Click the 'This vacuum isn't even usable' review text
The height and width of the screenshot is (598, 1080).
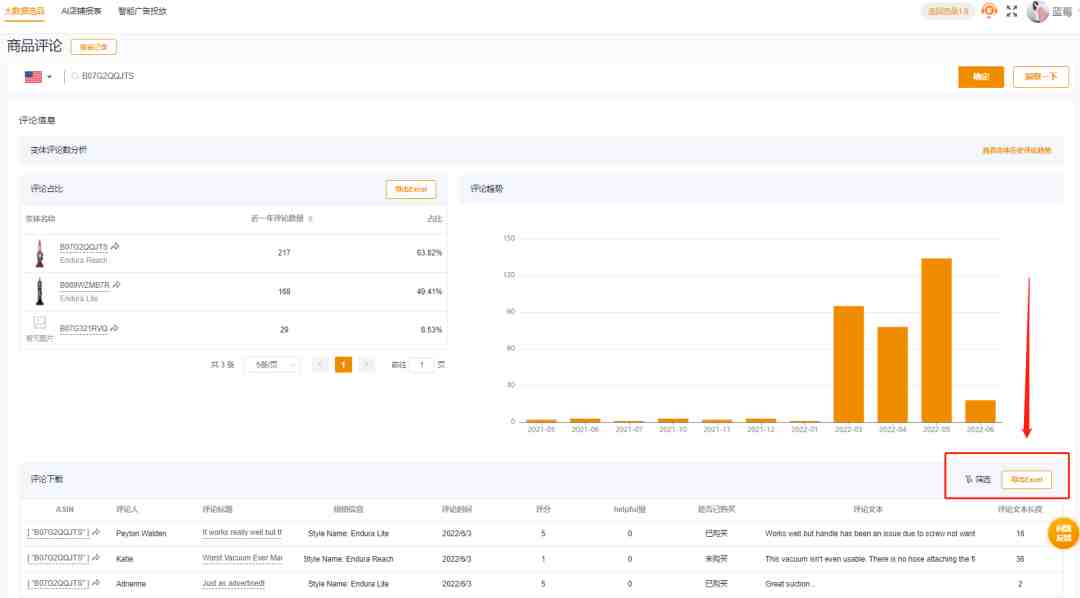[x=870, y=559]
